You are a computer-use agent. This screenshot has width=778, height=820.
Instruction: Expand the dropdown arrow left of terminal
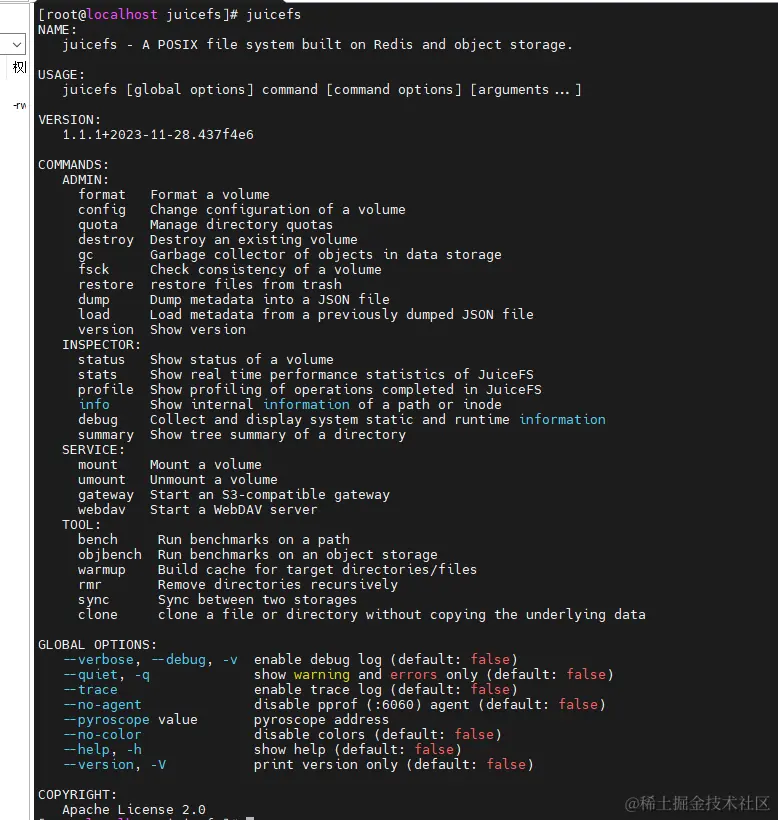coord(17,44)
